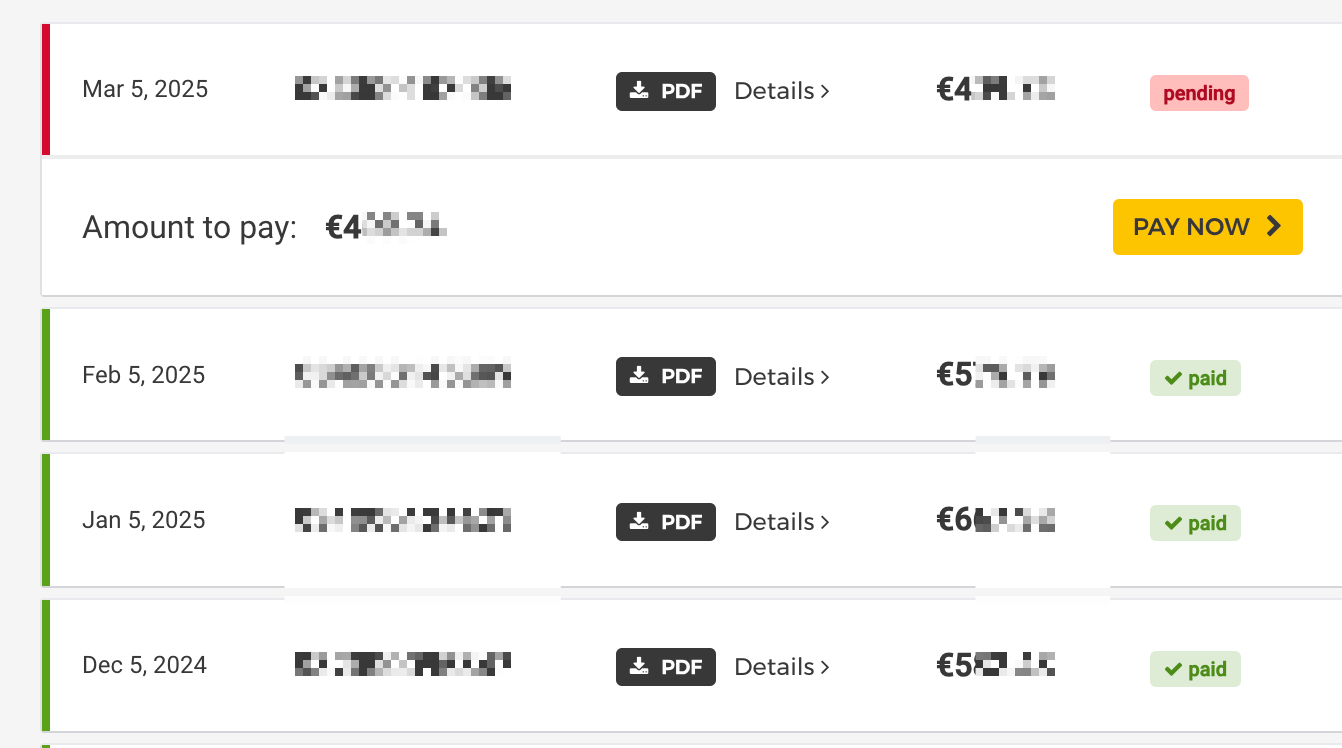Click the paid badge for Jan 5, 2025
This screenshot has width=1342, height=748.
click(1195, 524)
